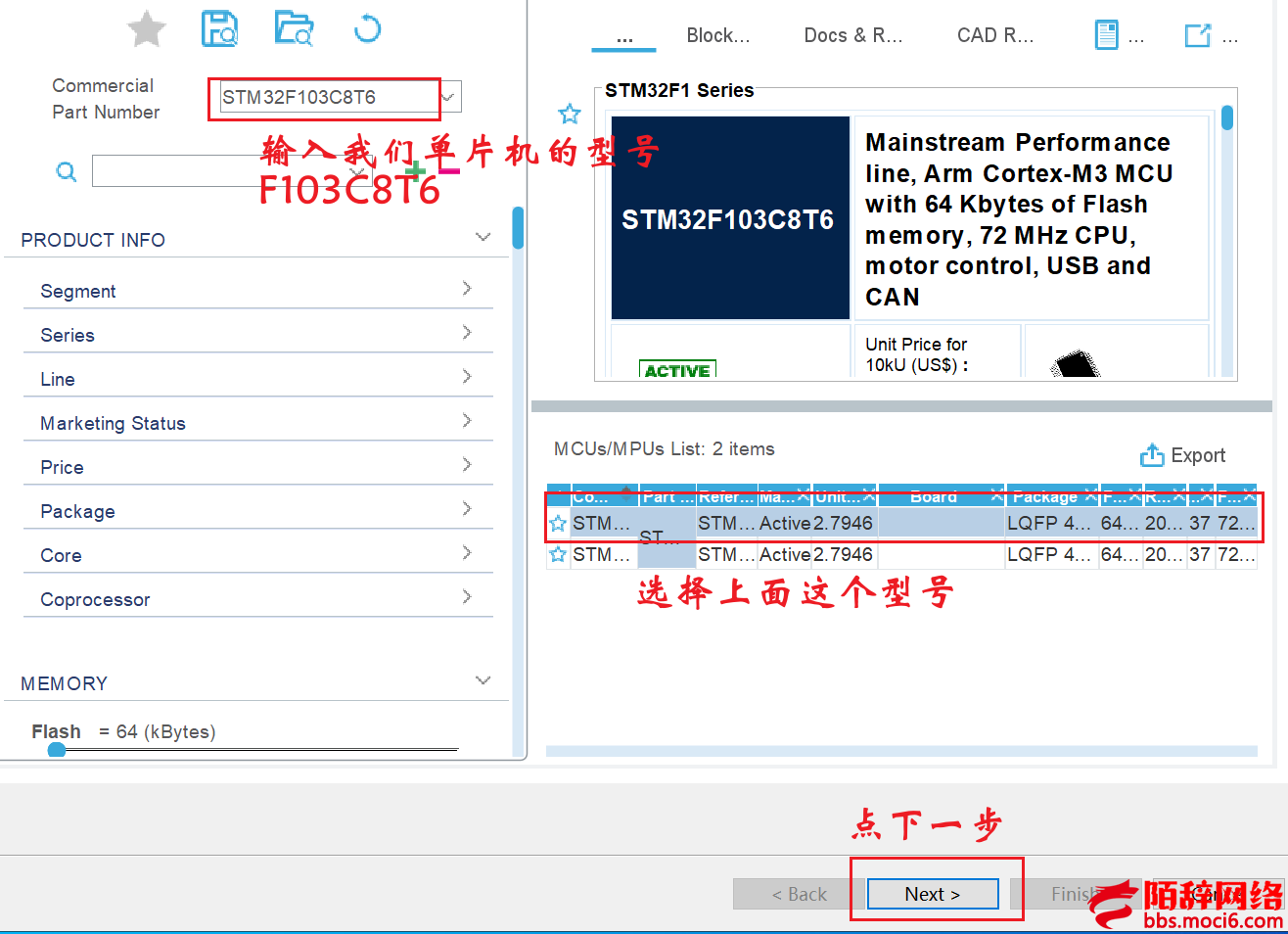Click the Mainstream Performance line description text
This screenshot has width=1288, height=934.
1019,219
